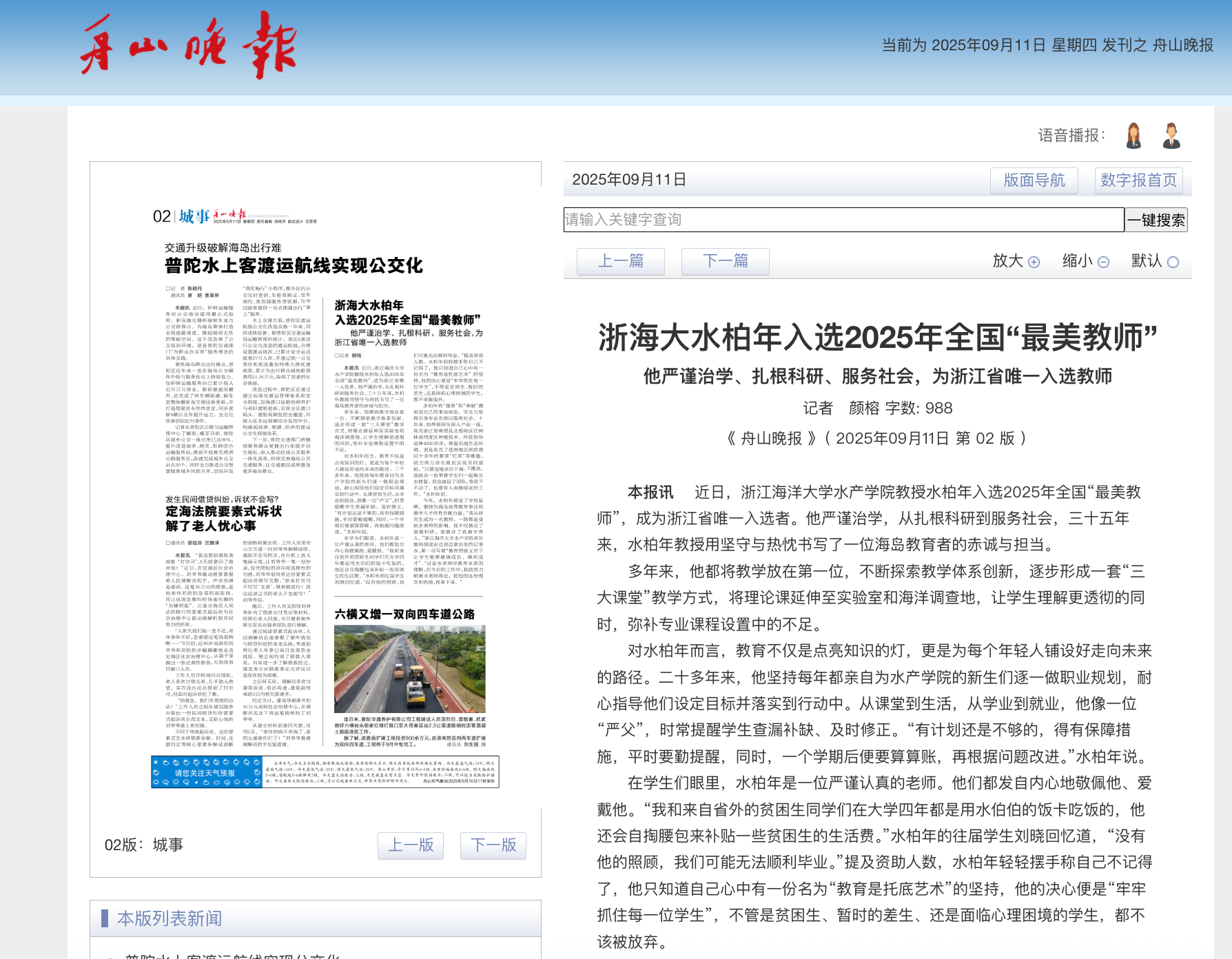This screenshot has height=959, width=1232.
Task: Go to next article with 下一篇
Action: [x=726, y=261]
